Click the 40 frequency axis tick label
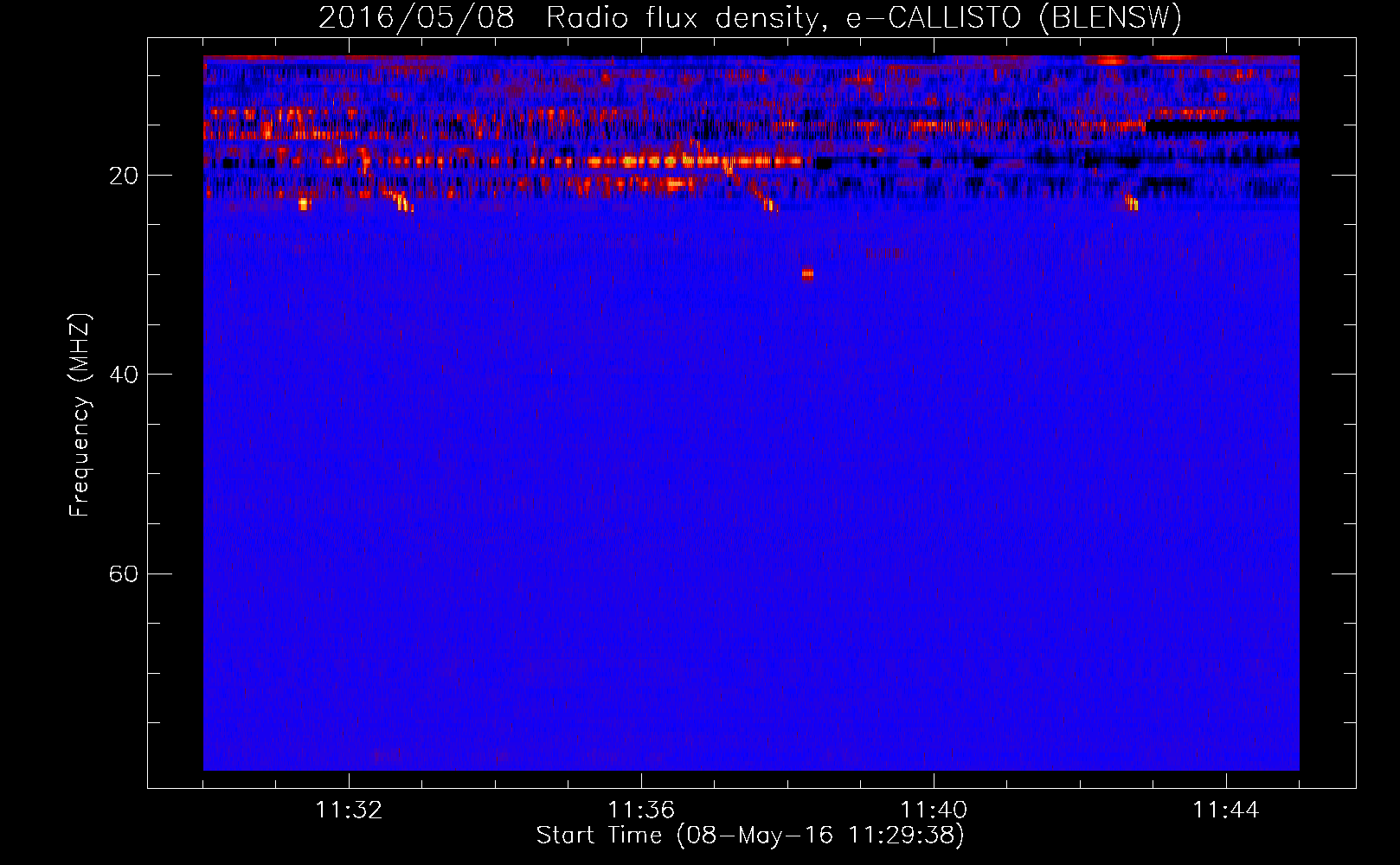 (124, 375)
